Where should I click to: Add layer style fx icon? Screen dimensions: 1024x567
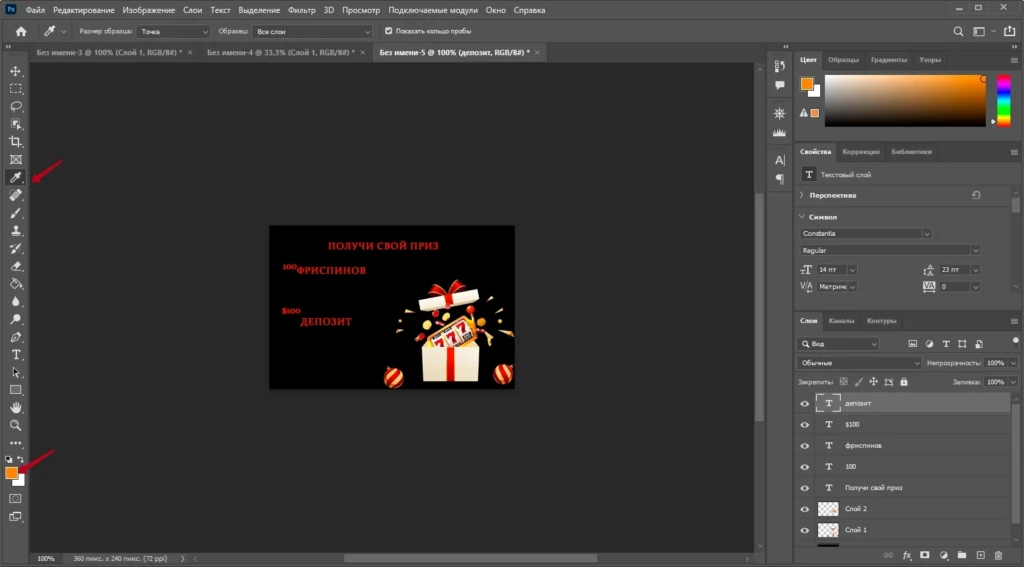tap(907, 555)
